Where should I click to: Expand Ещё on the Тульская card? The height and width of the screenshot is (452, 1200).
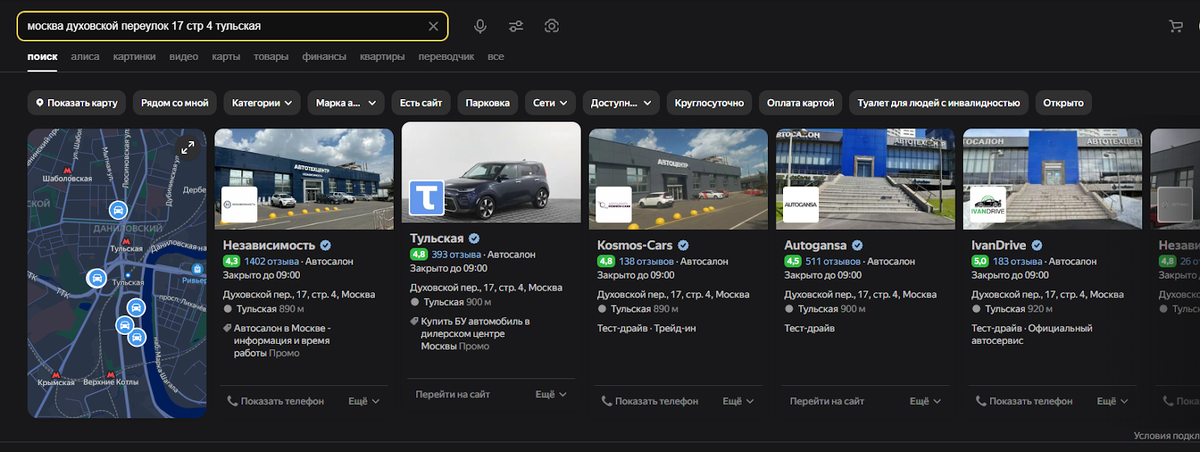tap(551, 395)
